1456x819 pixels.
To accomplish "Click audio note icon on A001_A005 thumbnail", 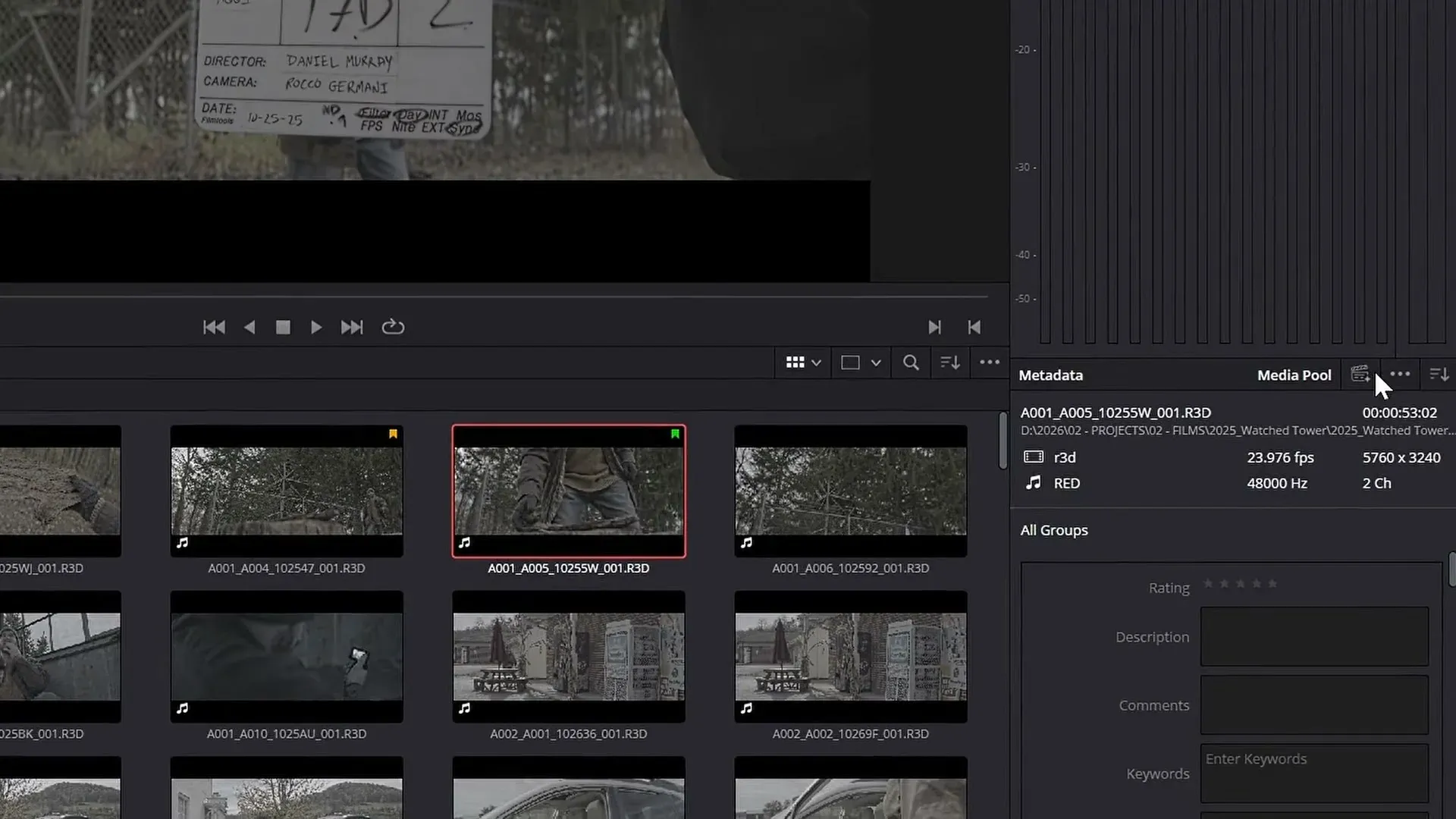I will 464,543.
